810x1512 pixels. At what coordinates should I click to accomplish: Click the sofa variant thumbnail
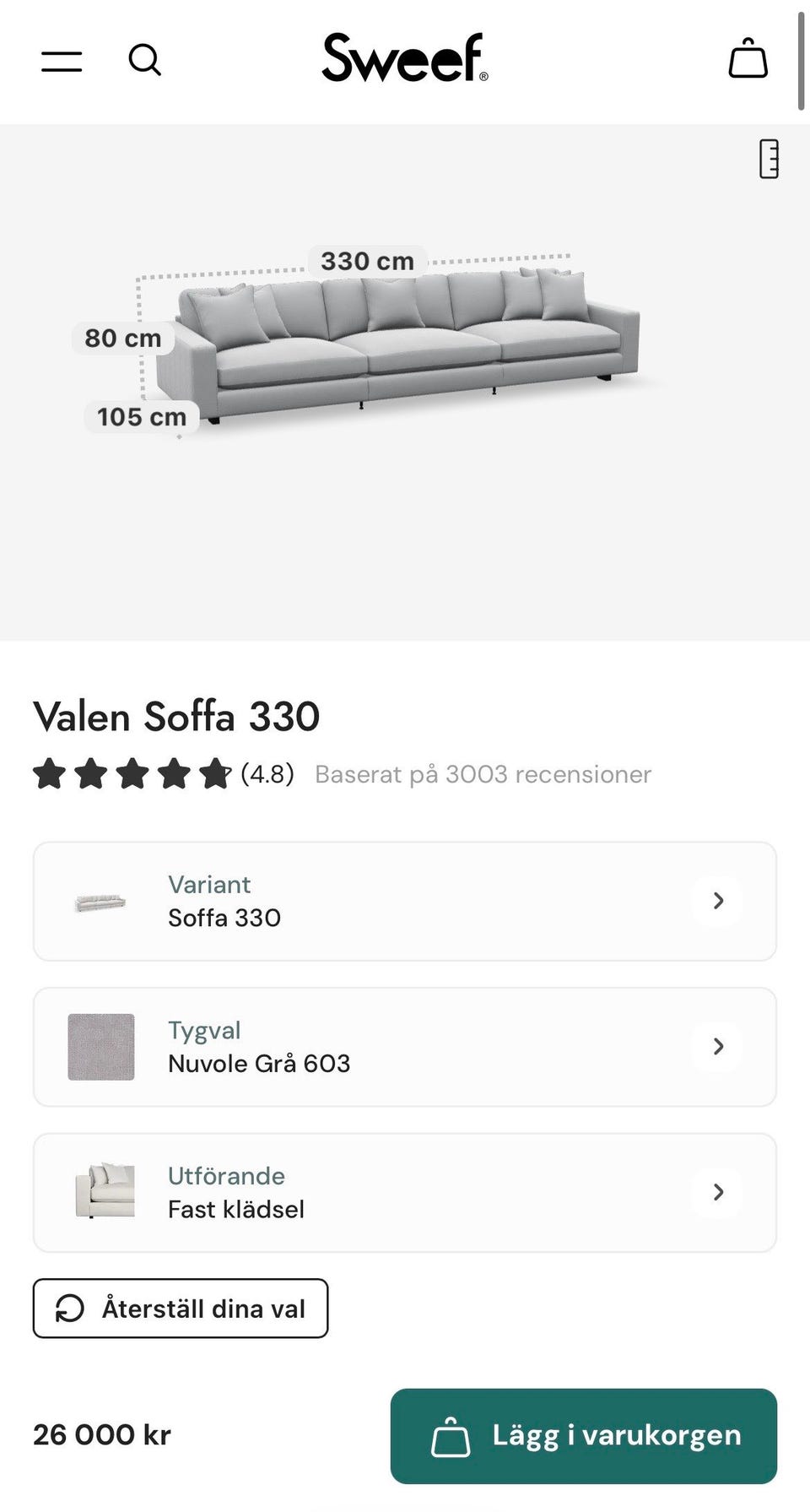pyautogui.click(x=100, y=902)
